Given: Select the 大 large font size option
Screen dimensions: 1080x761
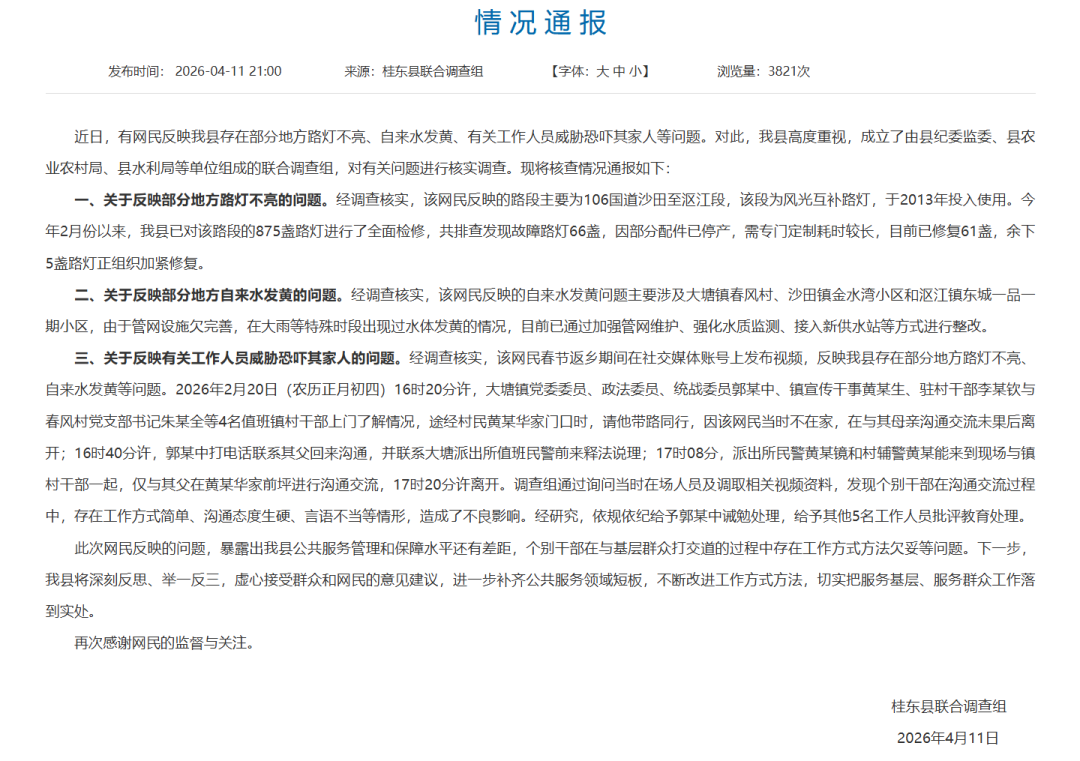Looking at the screenshot, I should (x=601, y=69).
